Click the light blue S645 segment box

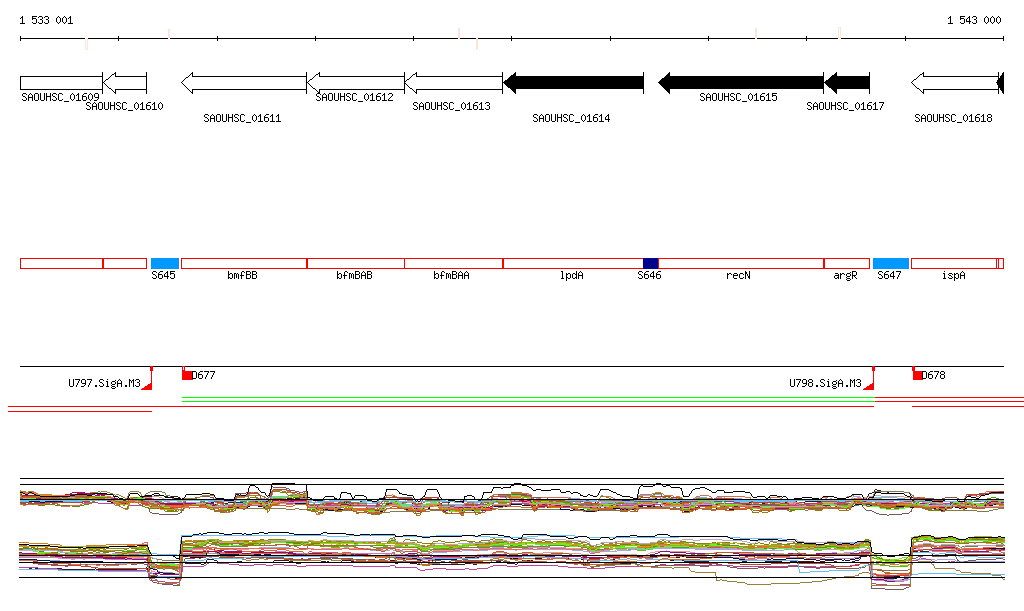pos(164,263)
